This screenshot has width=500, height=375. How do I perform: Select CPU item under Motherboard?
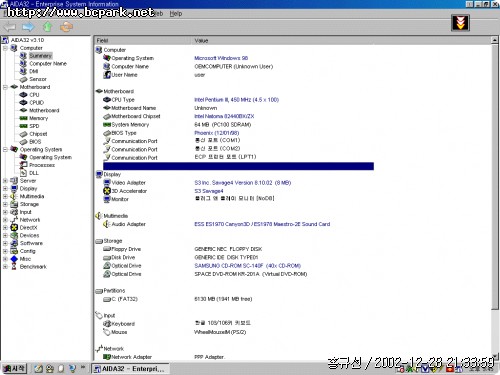click(x=34, y=95)
